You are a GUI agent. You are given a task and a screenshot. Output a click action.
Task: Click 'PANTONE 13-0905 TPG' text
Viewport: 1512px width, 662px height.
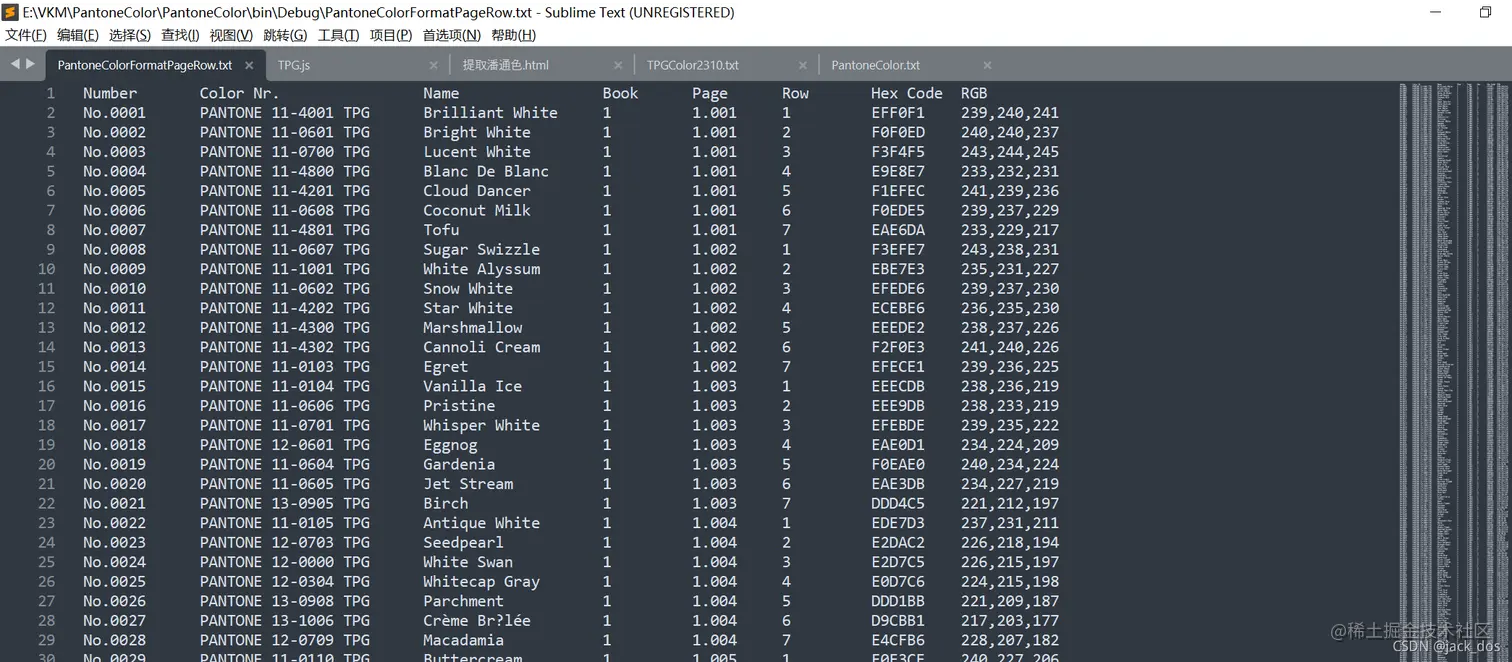(285, 503)
